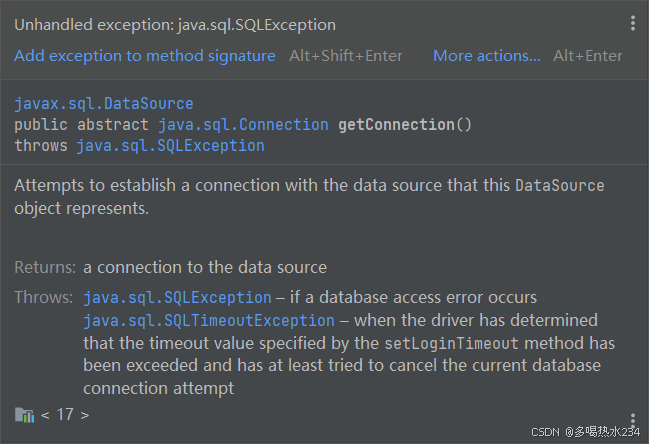Click Add exception to method signature
The image size is (649, 444).
tap(145, 56)
